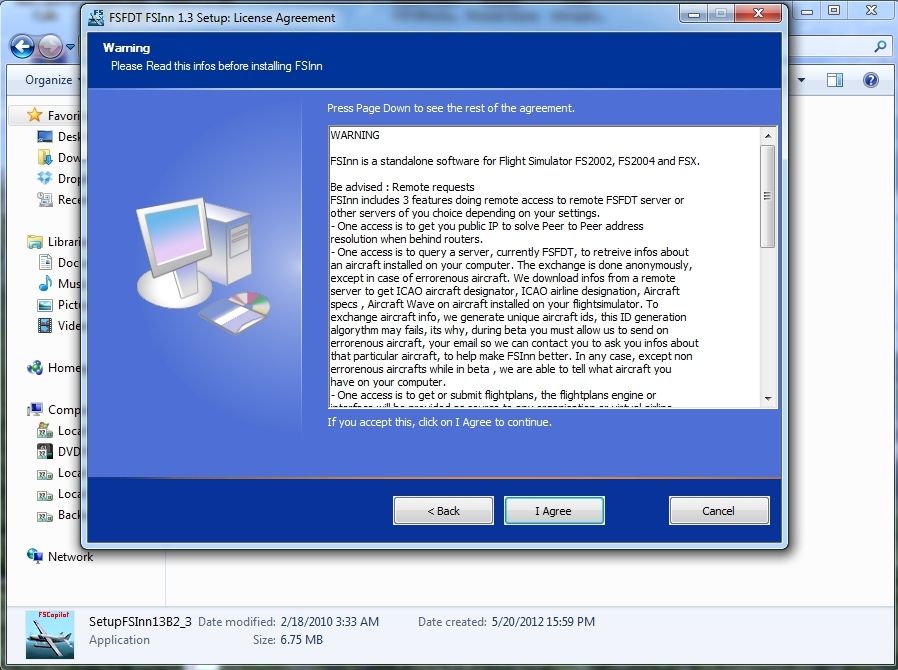
Task: Toggle the Explorer preview pane icon
Action: pyautogui.click(x=834, y=80)
